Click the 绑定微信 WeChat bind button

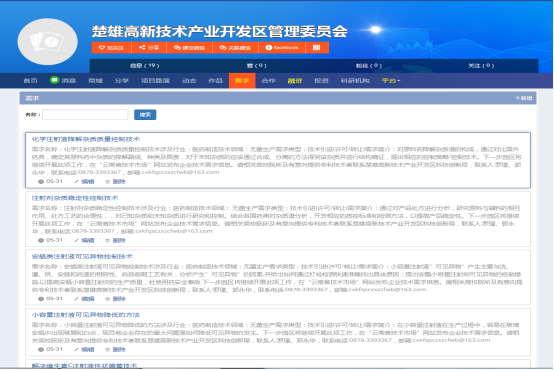(189, 47)
